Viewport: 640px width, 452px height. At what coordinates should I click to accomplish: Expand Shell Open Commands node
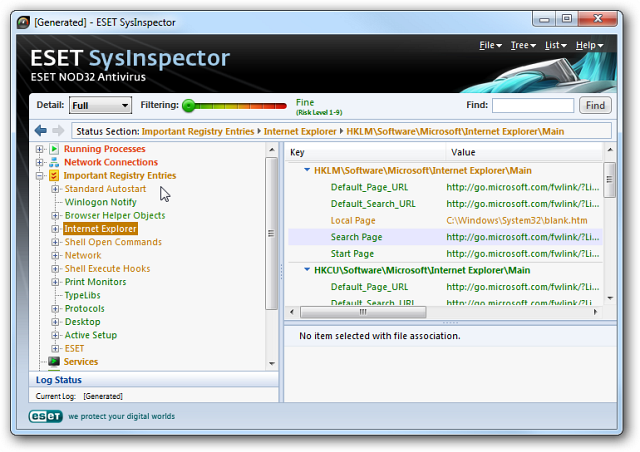pos(55,242)
